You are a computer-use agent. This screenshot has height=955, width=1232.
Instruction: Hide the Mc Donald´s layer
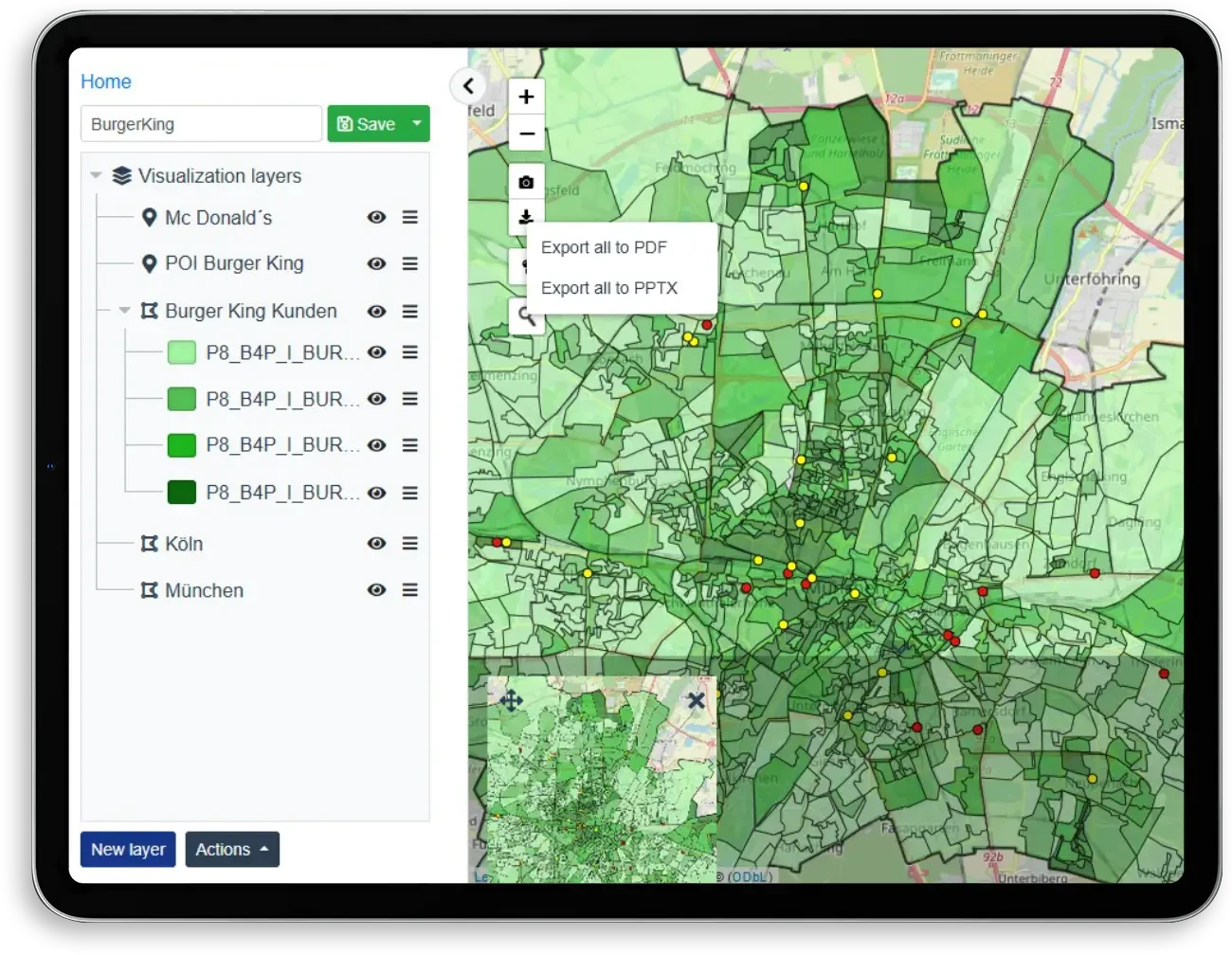click(x=376, y=217)
